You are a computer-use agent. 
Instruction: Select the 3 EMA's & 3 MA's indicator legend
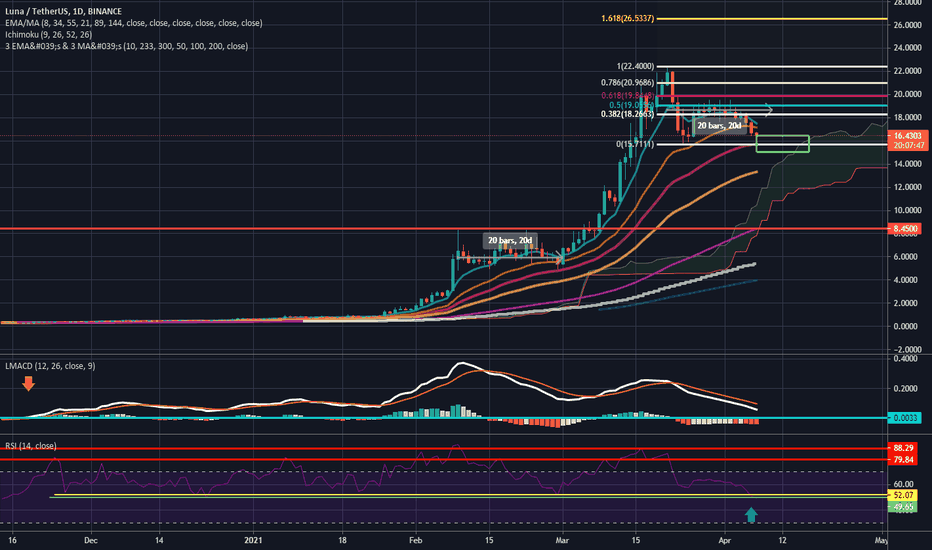[127, 46]
